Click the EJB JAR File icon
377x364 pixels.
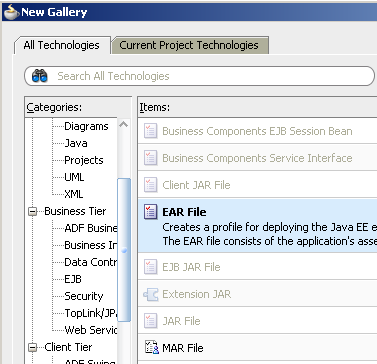pyautogui.click(x=151, y=267)
